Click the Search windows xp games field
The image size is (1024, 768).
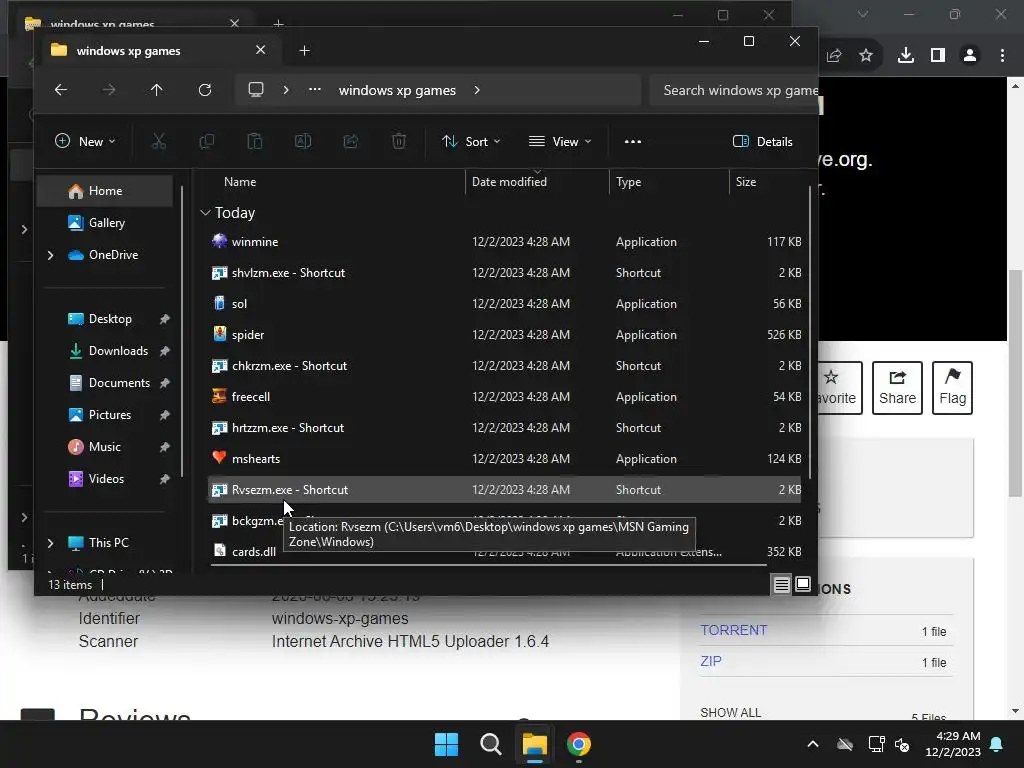tap(734, 90)
